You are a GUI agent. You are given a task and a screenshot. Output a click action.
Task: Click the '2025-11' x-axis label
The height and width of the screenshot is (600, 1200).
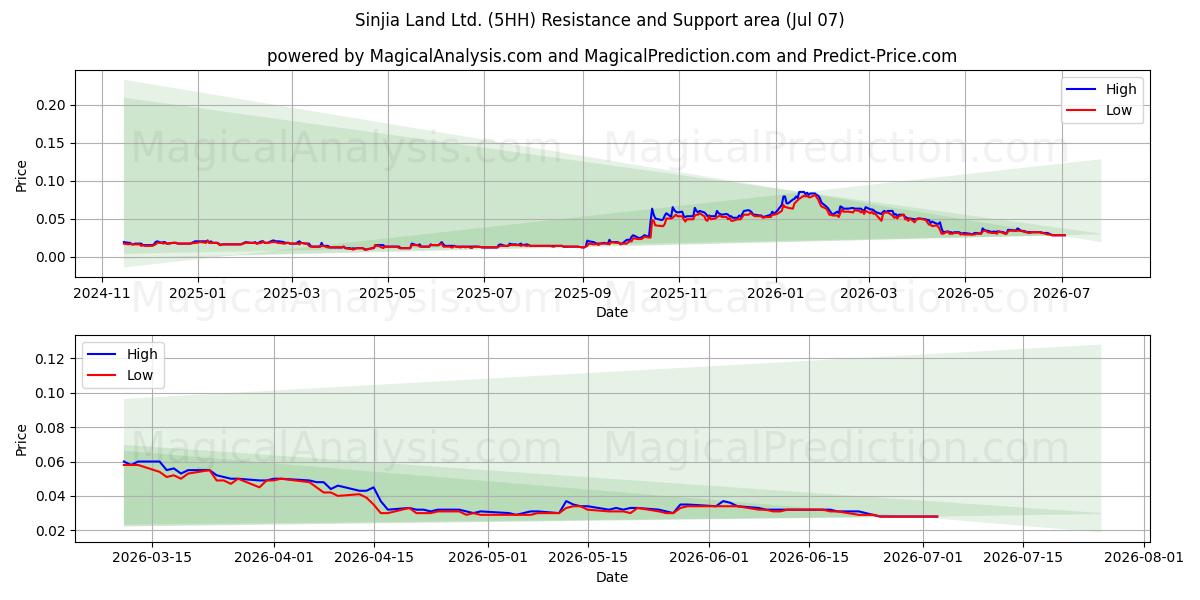pyautogui.click(x=678, y=293)
